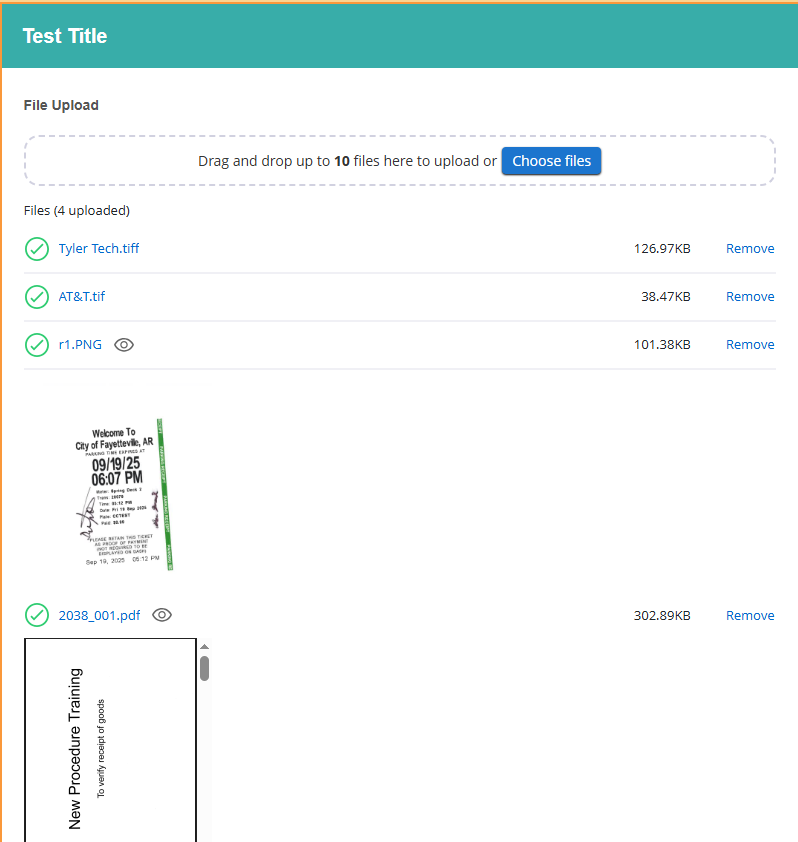Remove the r1.PNG file
This screenshot has height=842, width=798.
(x=749, y=345)
